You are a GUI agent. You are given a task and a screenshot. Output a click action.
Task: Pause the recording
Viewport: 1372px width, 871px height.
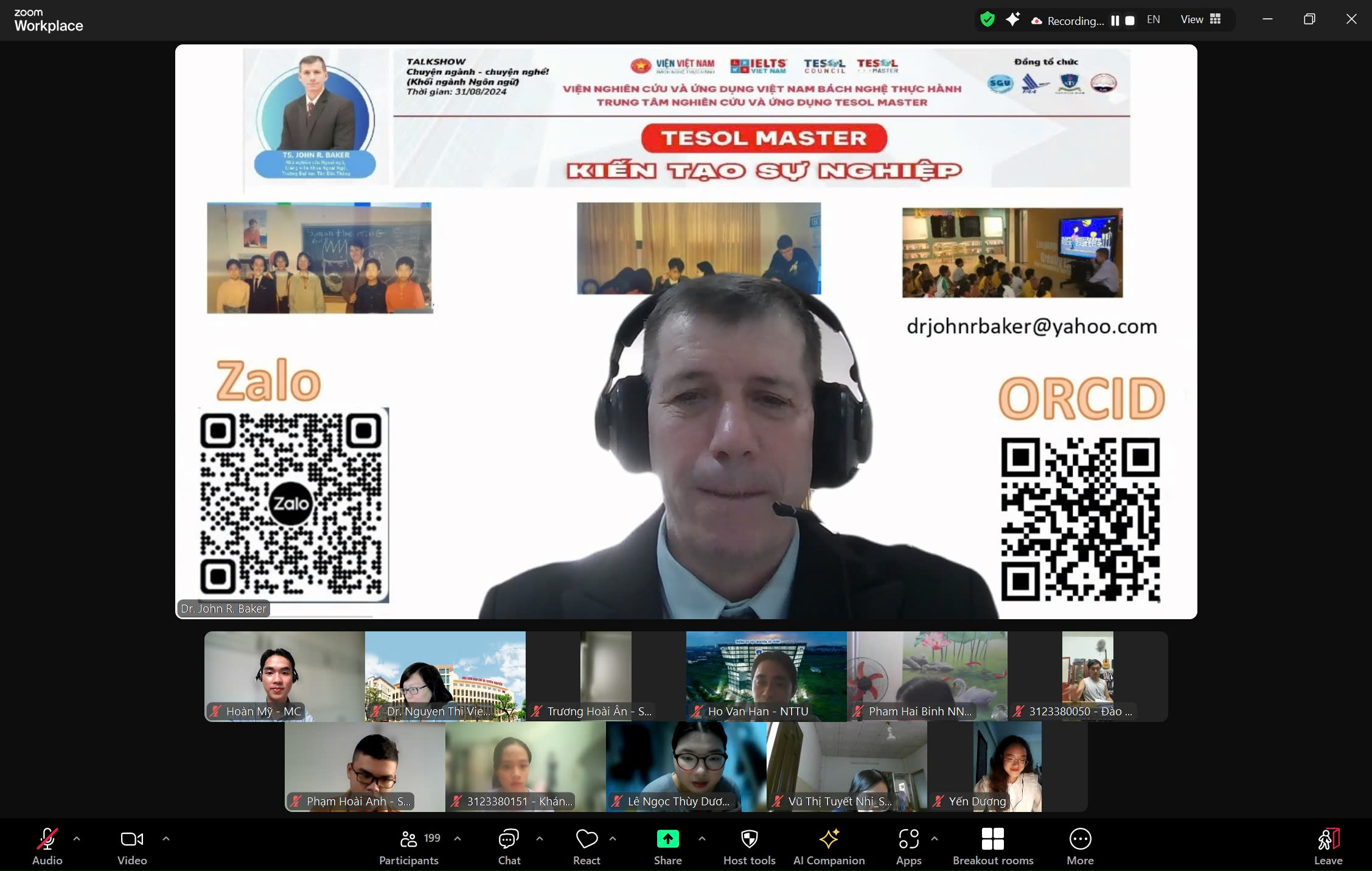tap(1115, 21)
